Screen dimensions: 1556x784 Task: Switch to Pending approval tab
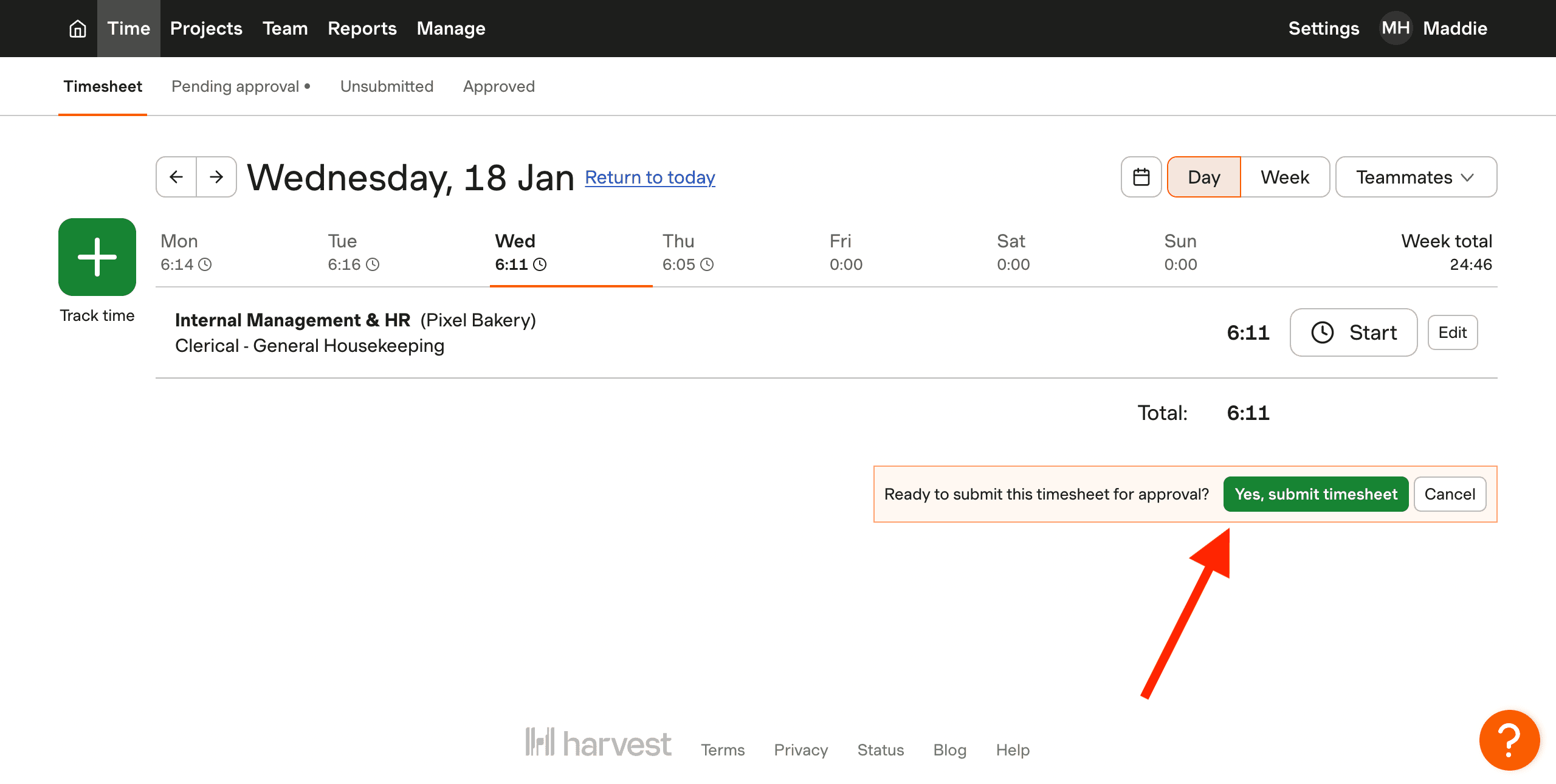241,86
